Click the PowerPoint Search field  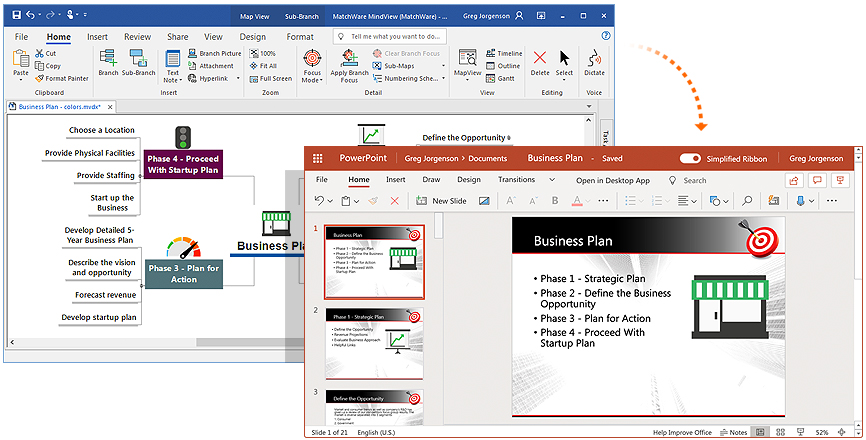click(688, 180)
